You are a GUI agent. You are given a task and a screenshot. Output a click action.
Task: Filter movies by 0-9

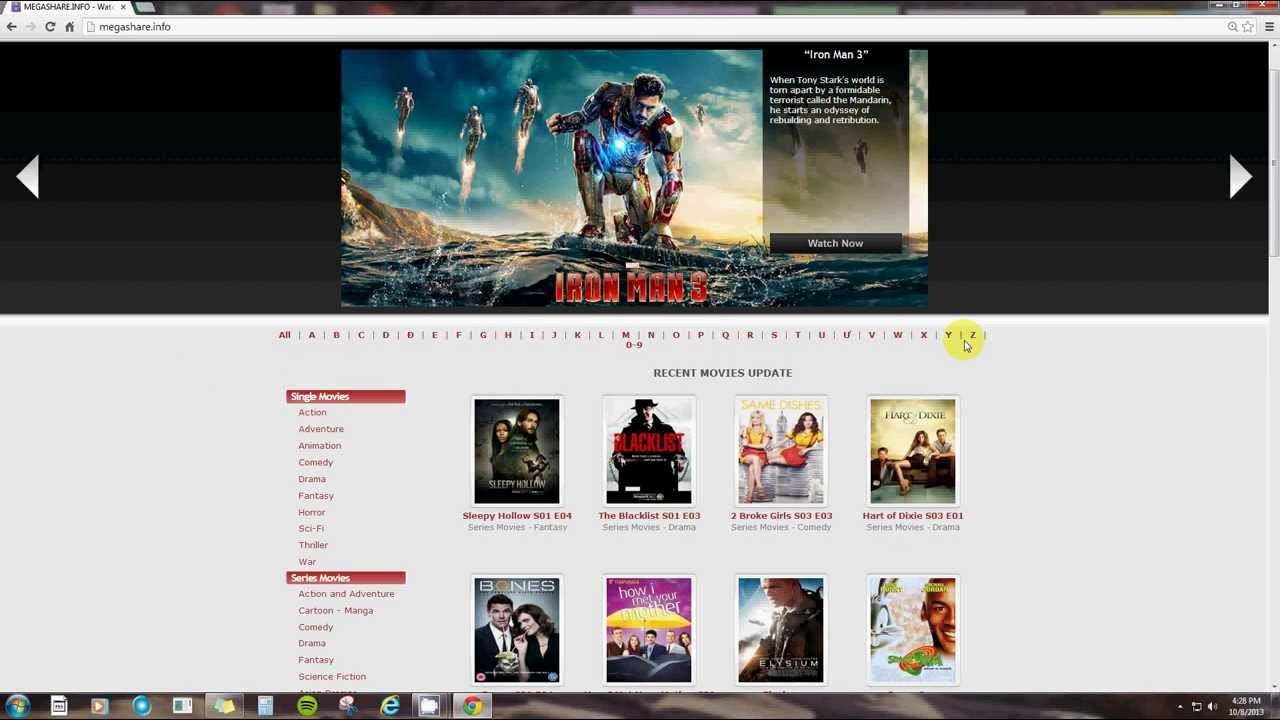point(634,345)
